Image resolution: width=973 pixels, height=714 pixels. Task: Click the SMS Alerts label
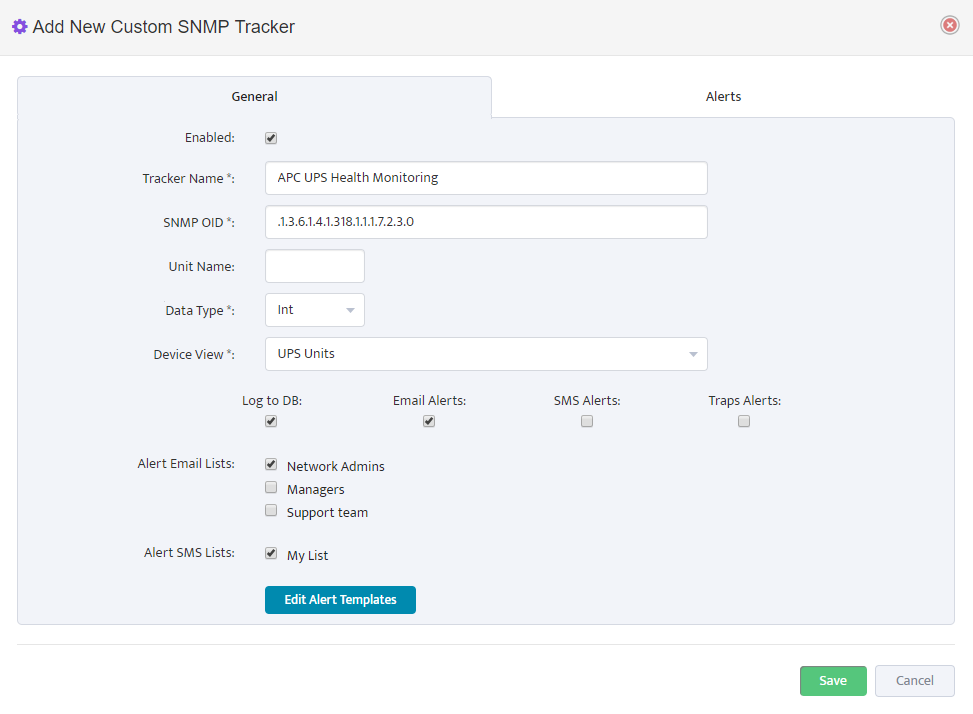[x=587, y=401]
